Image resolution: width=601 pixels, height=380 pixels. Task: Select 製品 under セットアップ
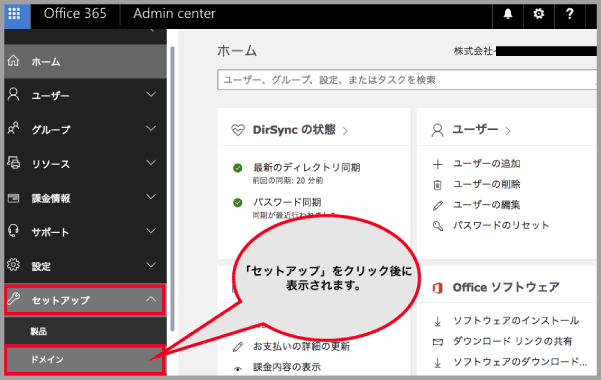[85, 331]
